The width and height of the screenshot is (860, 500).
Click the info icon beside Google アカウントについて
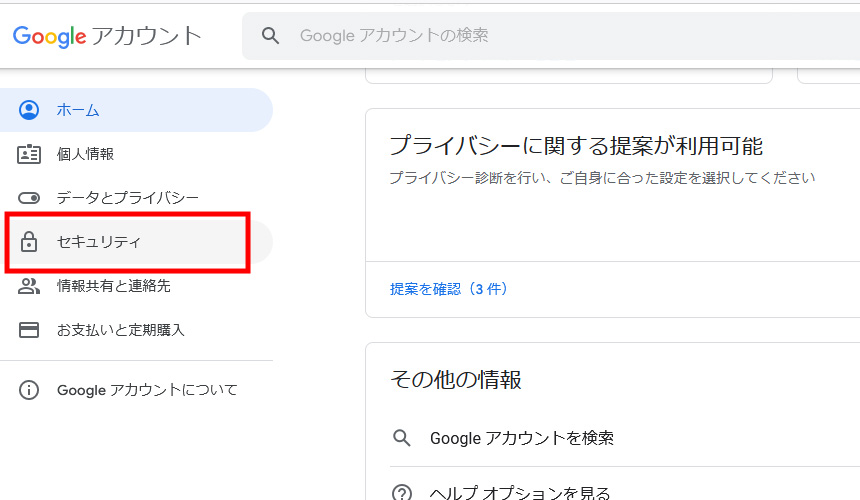click(x=29, y=390)
